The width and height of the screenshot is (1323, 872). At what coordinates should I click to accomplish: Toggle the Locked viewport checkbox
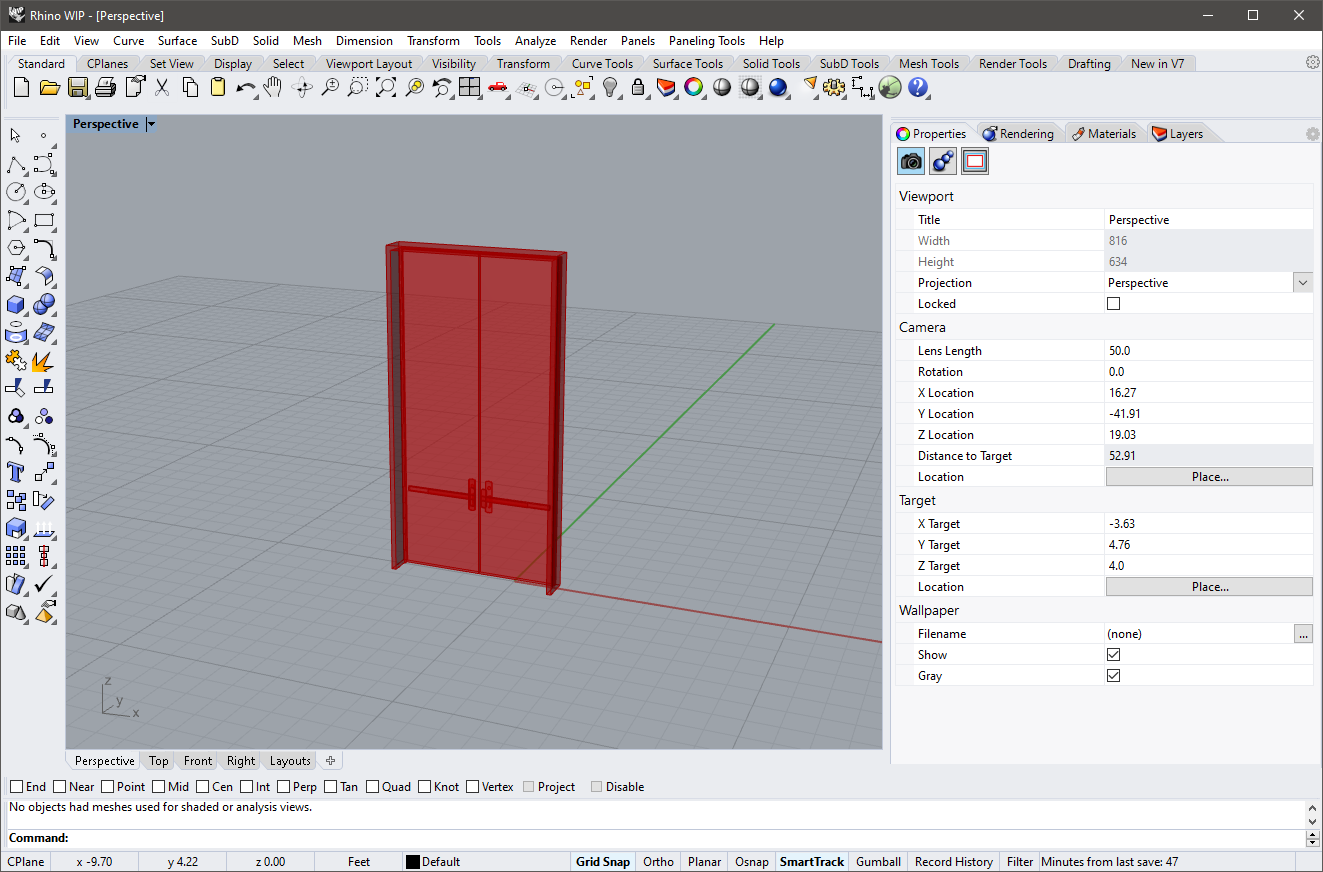[1113, 304]
